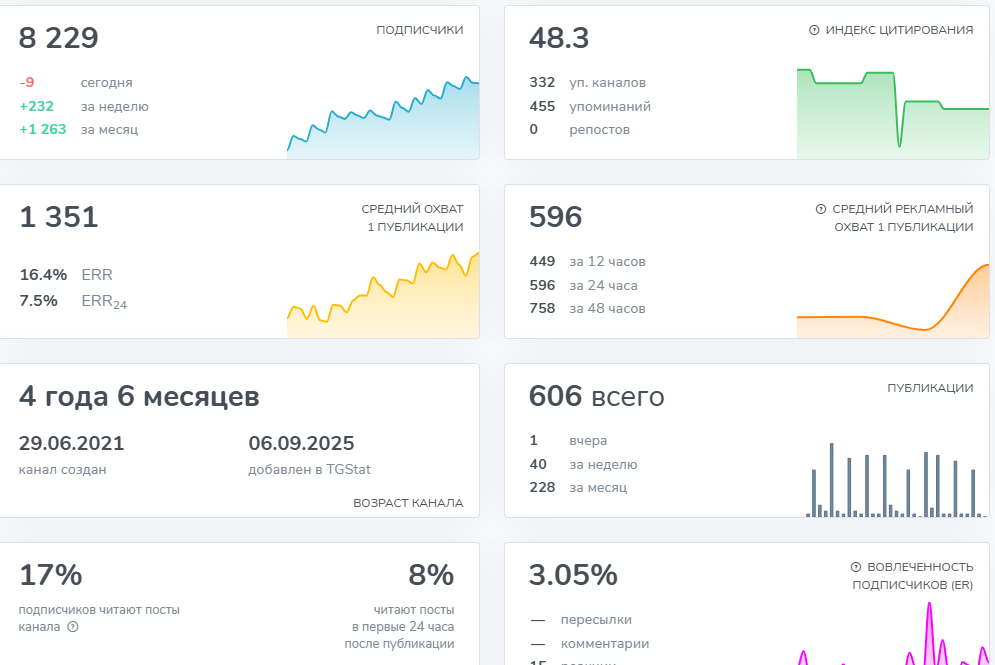This screenshot has width=995, height=665.
Task: Click the yellow average reach chart
Action: click(383, 295)
